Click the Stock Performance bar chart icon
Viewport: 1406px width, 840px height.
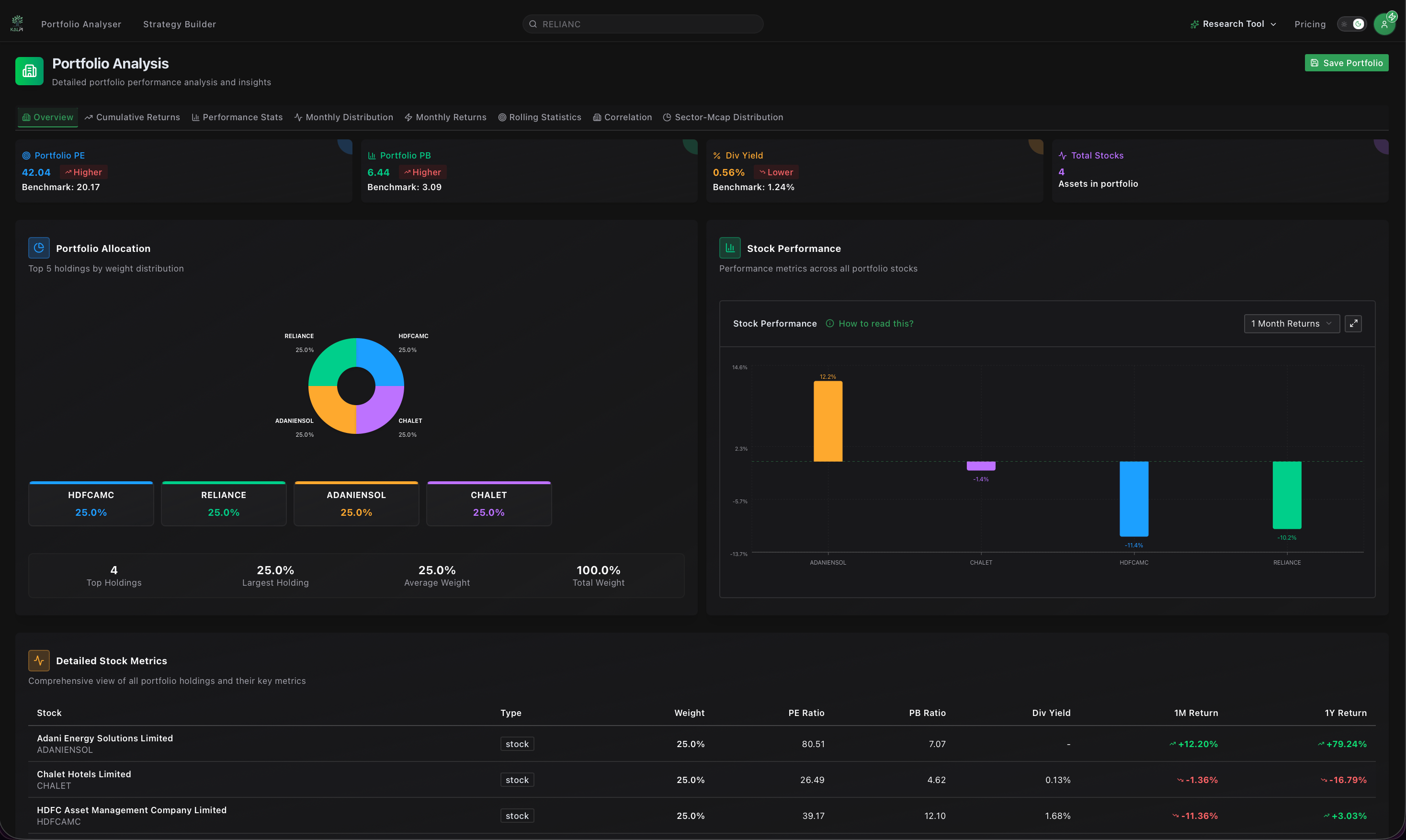click(730, 248)
